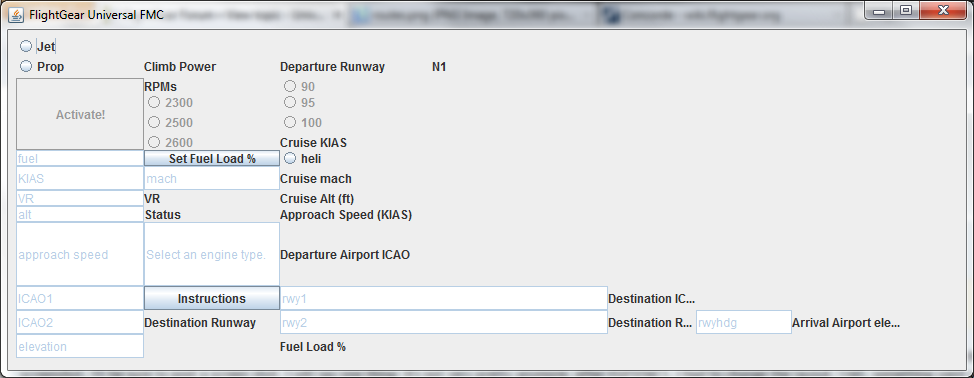Image resolution: width=974 pixels, height=378 pixels.
Task: Click the bold VR label
Action: 152,199
